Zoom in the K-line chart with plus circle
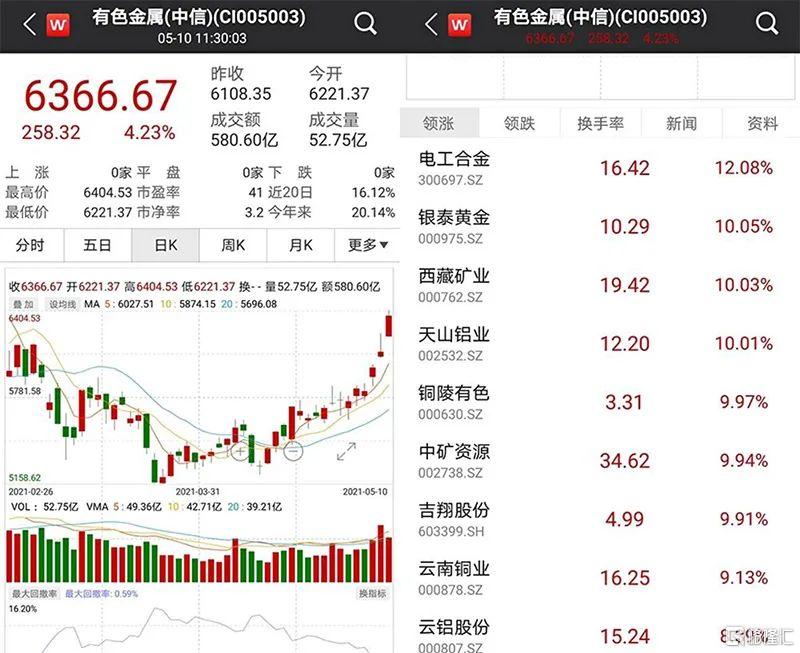The width and height of the screenshot is (800, 653). tap(239, 451)
